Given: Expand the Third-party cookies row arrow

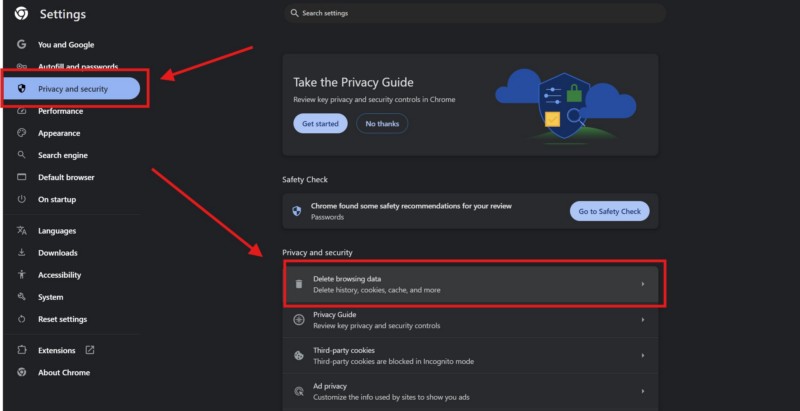Looking at the screenshot, I should pos(642,356).
